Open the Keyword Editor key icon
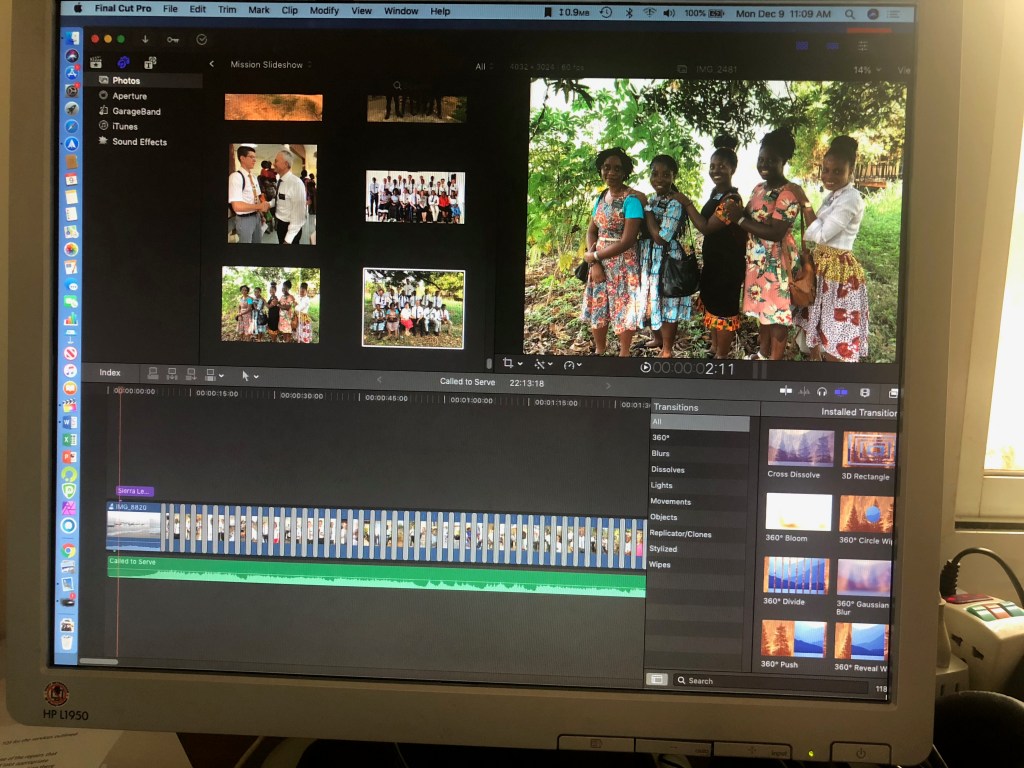Image resolution: width=1024 pixels, height=768 pixels. point(172,39)
